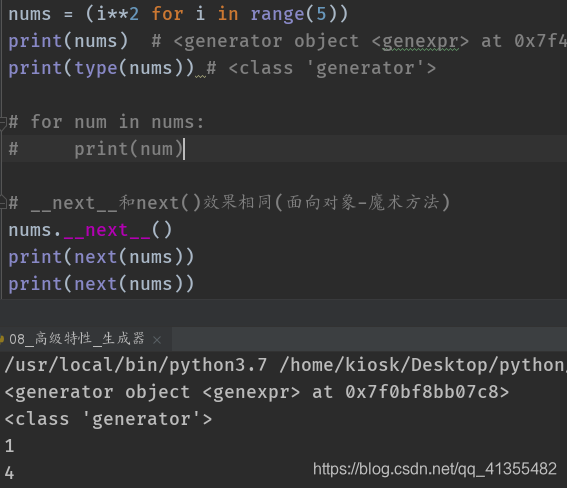Collapse the '# __next__和next()' comment block
This screenshot has width=567, height=488.
pos(3,203)
